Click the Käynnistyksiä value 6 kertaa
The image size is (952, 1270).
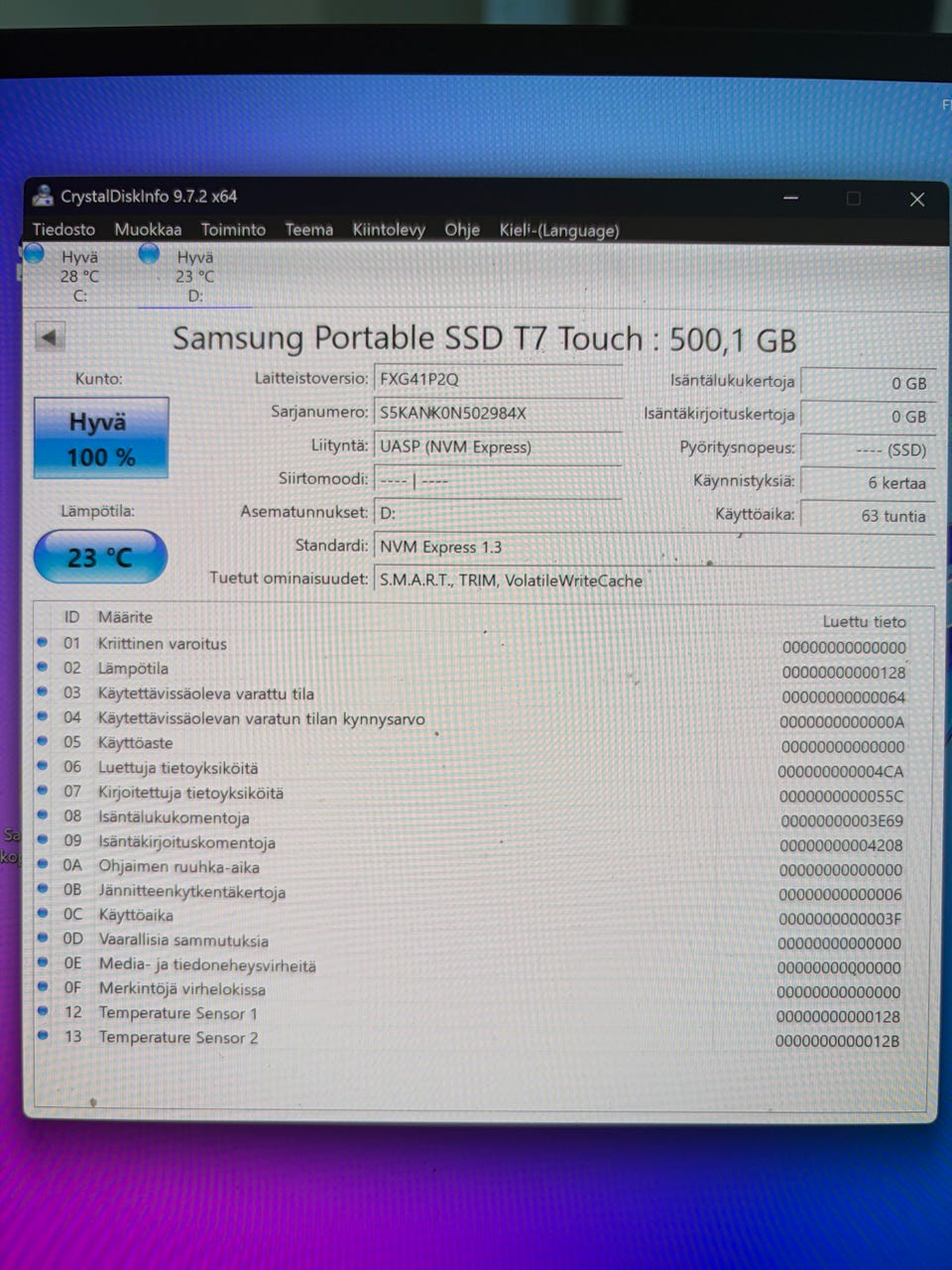tap(868, 482)
